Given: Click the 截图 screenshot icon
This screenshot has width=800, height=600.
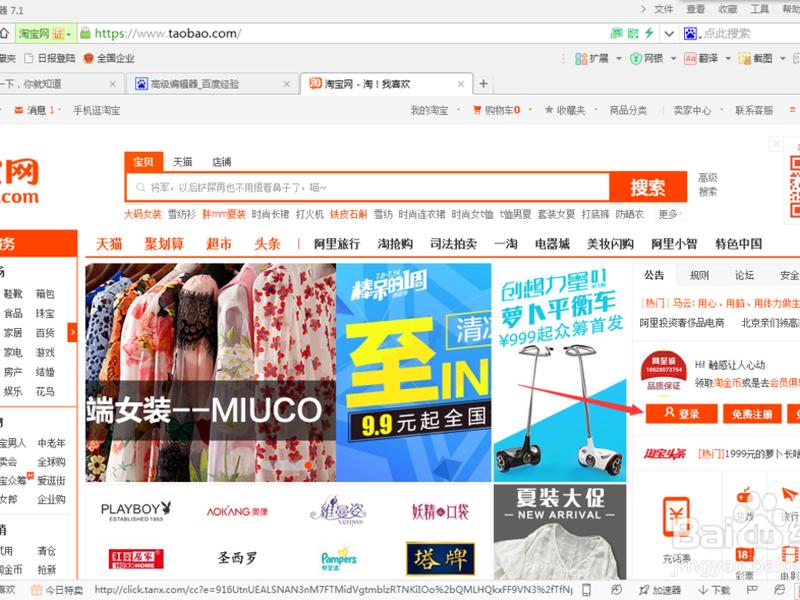Looking at the screenshot, I should click(745, 59).
